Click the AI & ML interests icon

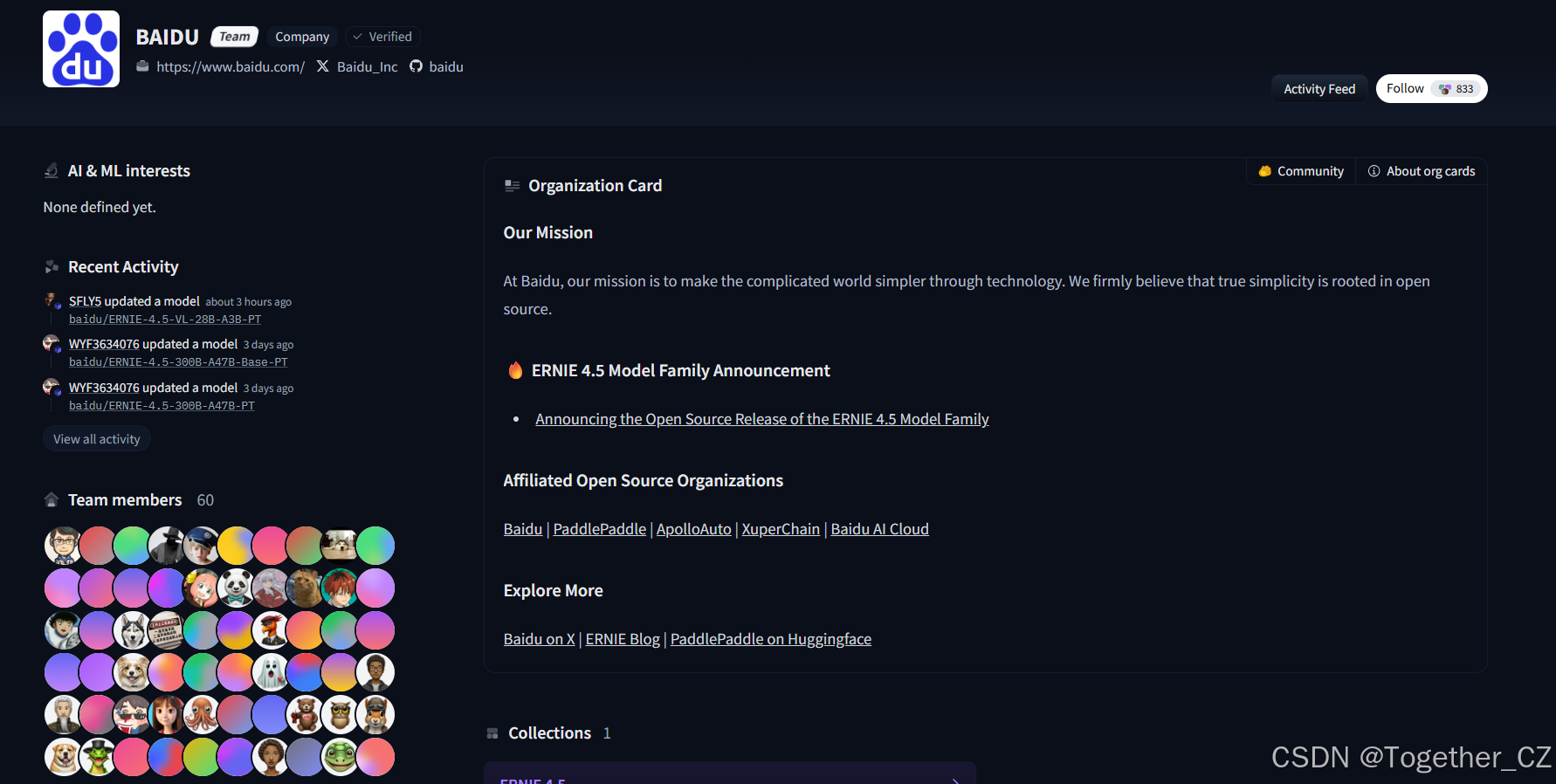tap(52, 170)
